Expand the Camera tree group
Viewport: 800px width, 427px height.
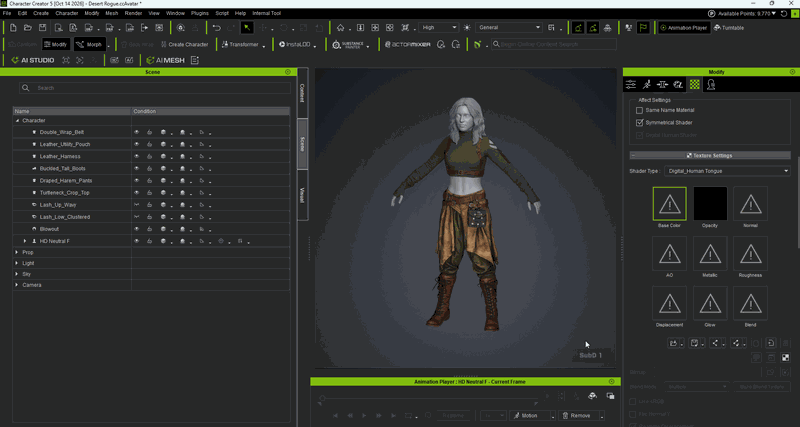[x=17, y=285]
